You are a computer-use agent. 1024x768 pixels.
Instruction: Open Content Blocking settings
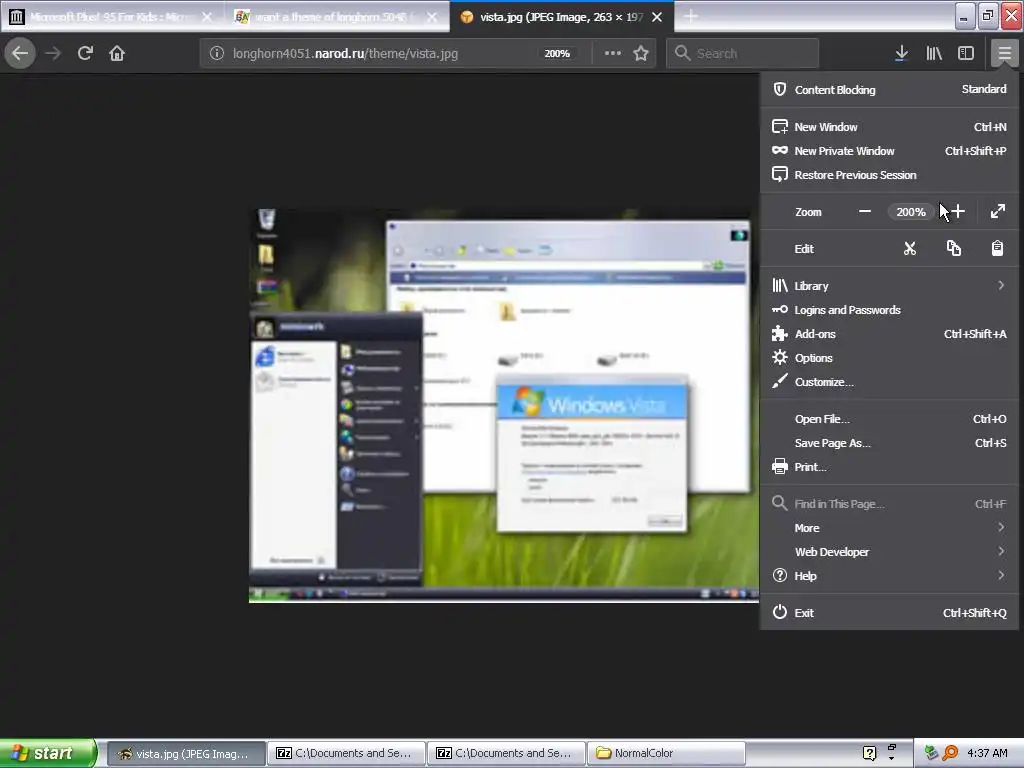tap(889, 89)
